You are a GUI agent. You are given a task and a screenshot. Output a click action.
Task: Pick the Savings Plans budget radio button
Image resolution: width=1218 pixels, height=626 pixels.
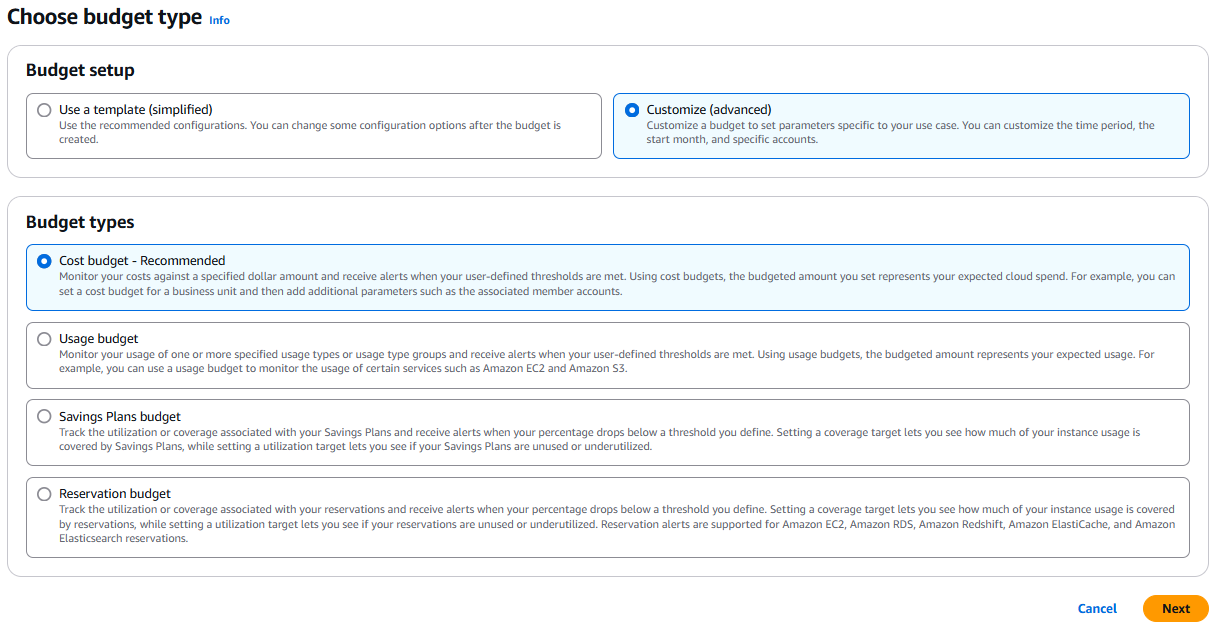[x=44, y=416]
